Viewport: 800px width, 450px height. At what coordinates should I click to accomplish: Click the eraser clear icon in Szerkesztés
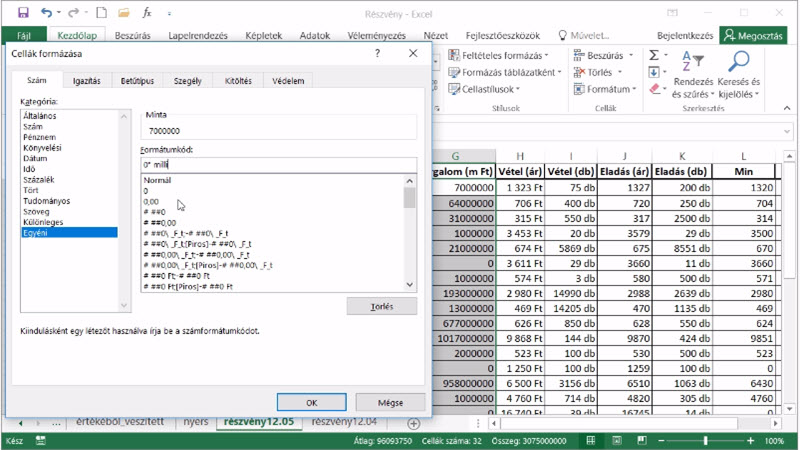(655, 89)
